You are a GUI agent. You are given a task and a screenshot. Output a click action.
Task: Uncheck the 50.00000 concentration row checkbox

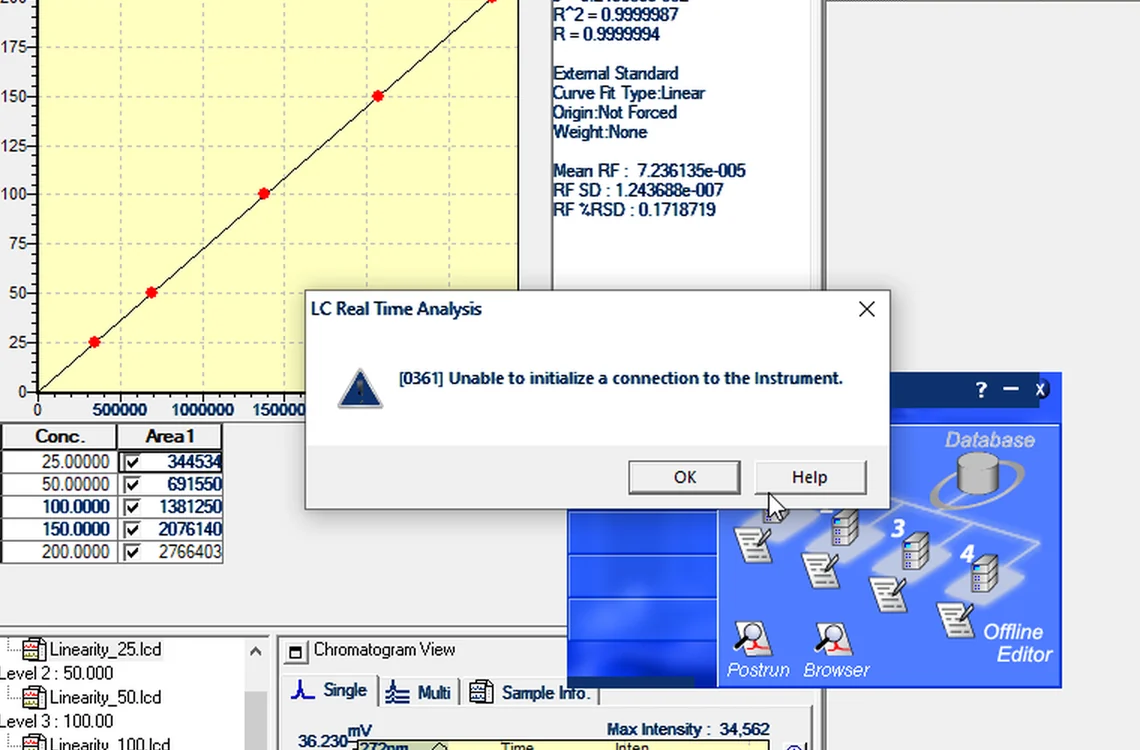click(x=131, y=485)
